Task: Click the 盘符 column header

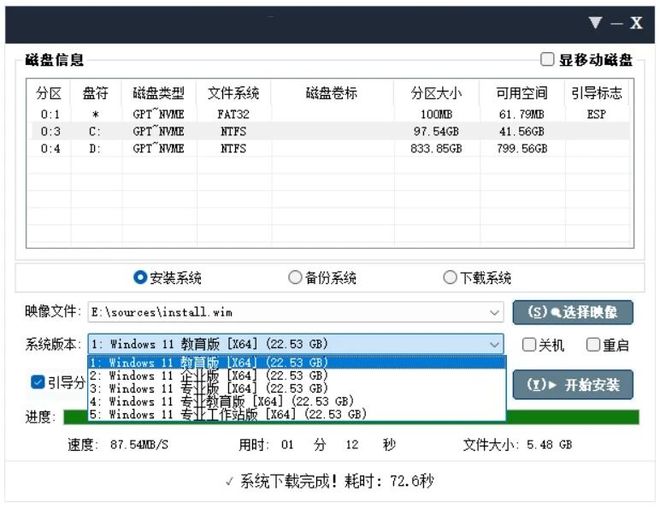Action: (96, 93)
